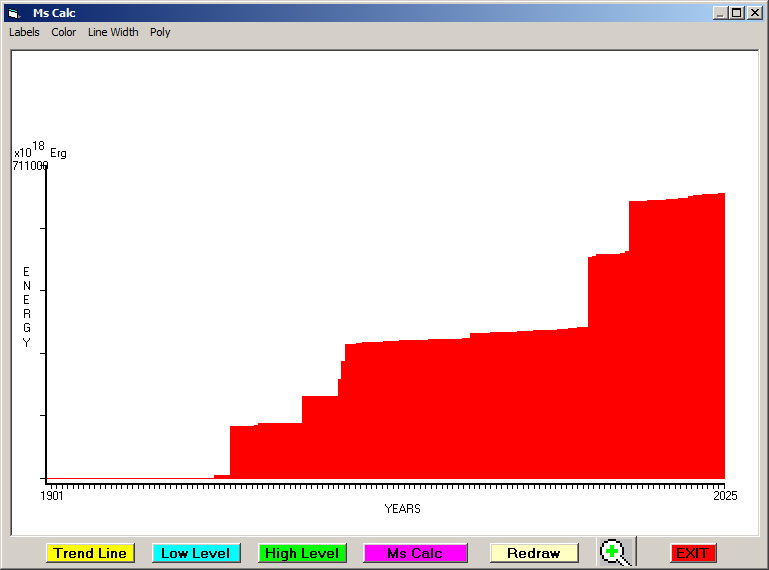Minimize the Ms Calc window
Screen dimensions: 769x570
pos(720,13)
